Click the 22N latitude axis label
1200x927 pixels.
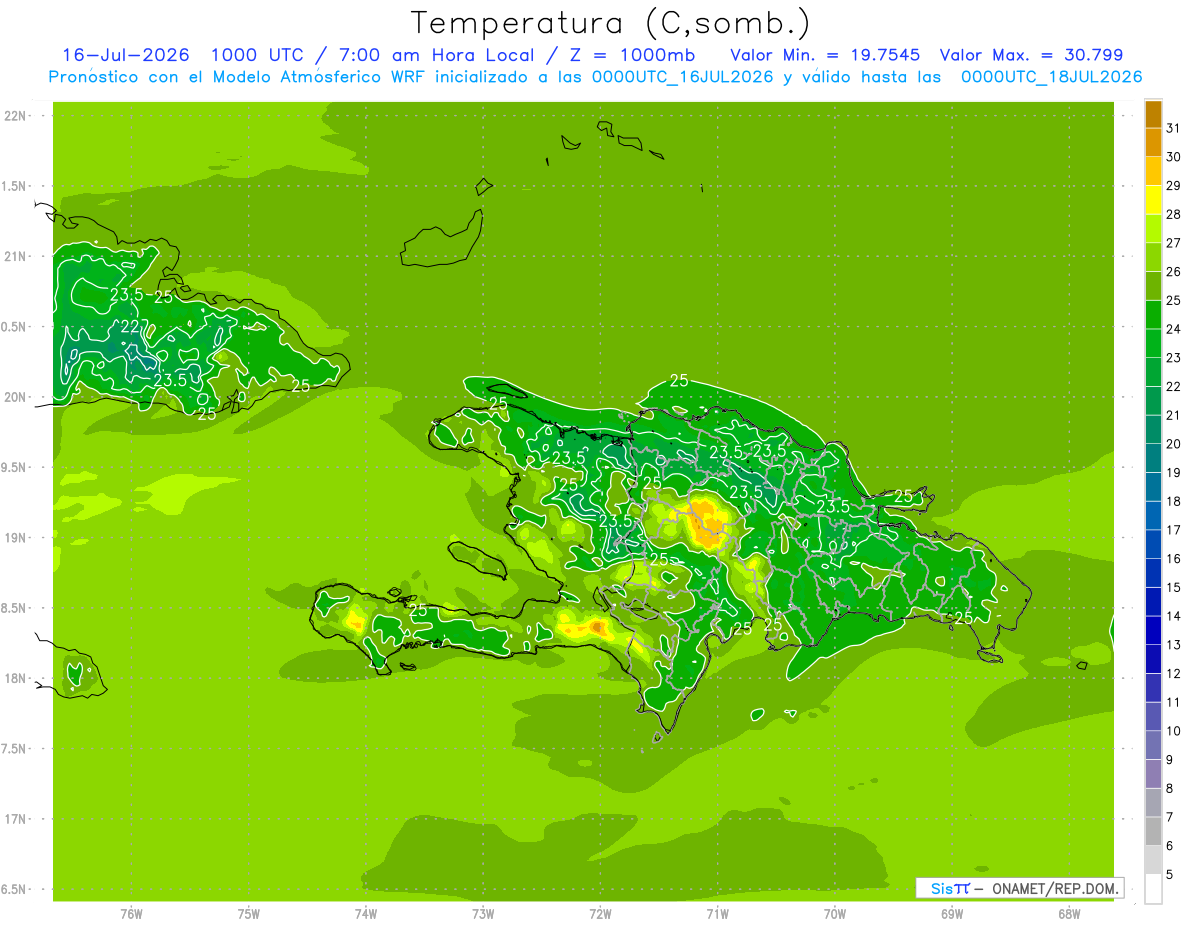pyautogui.click(x=16, y=116)
